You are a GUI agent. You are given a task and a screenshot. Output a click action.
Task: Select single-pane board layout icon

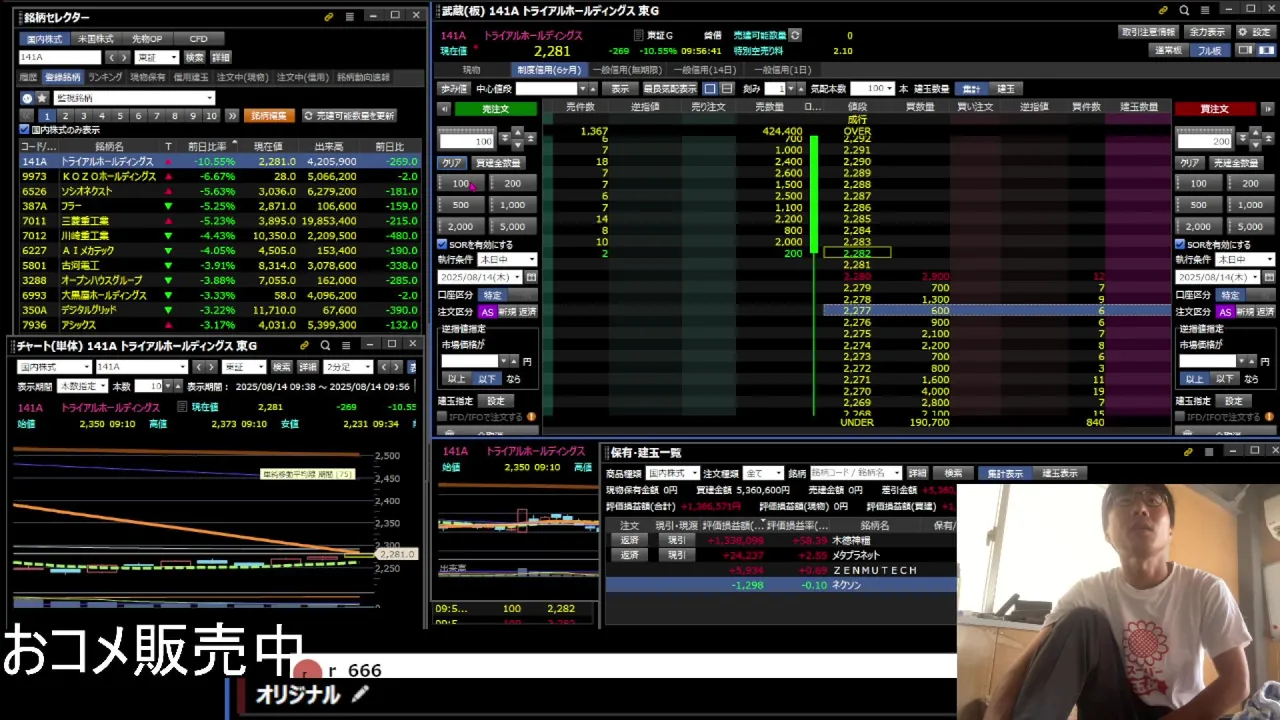tap(710, 88)
